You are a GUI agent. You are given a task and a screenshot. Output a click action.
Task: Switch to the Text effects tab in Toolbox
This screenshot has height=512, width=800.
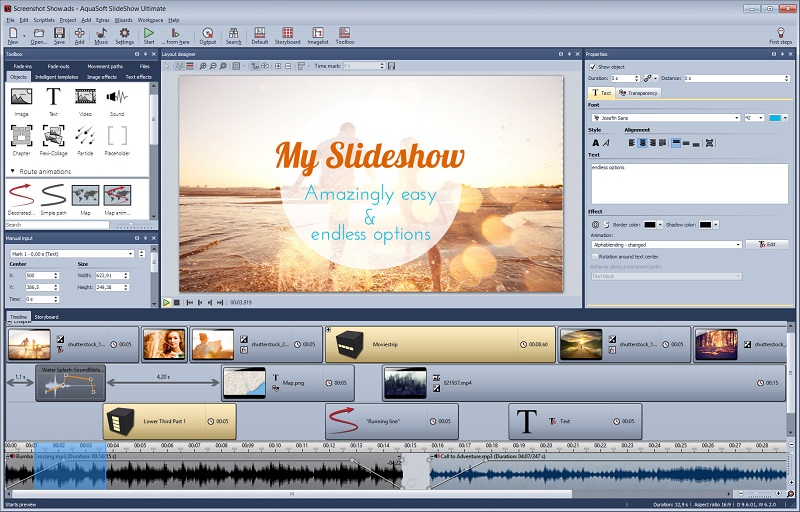pyautogui.click(x=138, y=77)
